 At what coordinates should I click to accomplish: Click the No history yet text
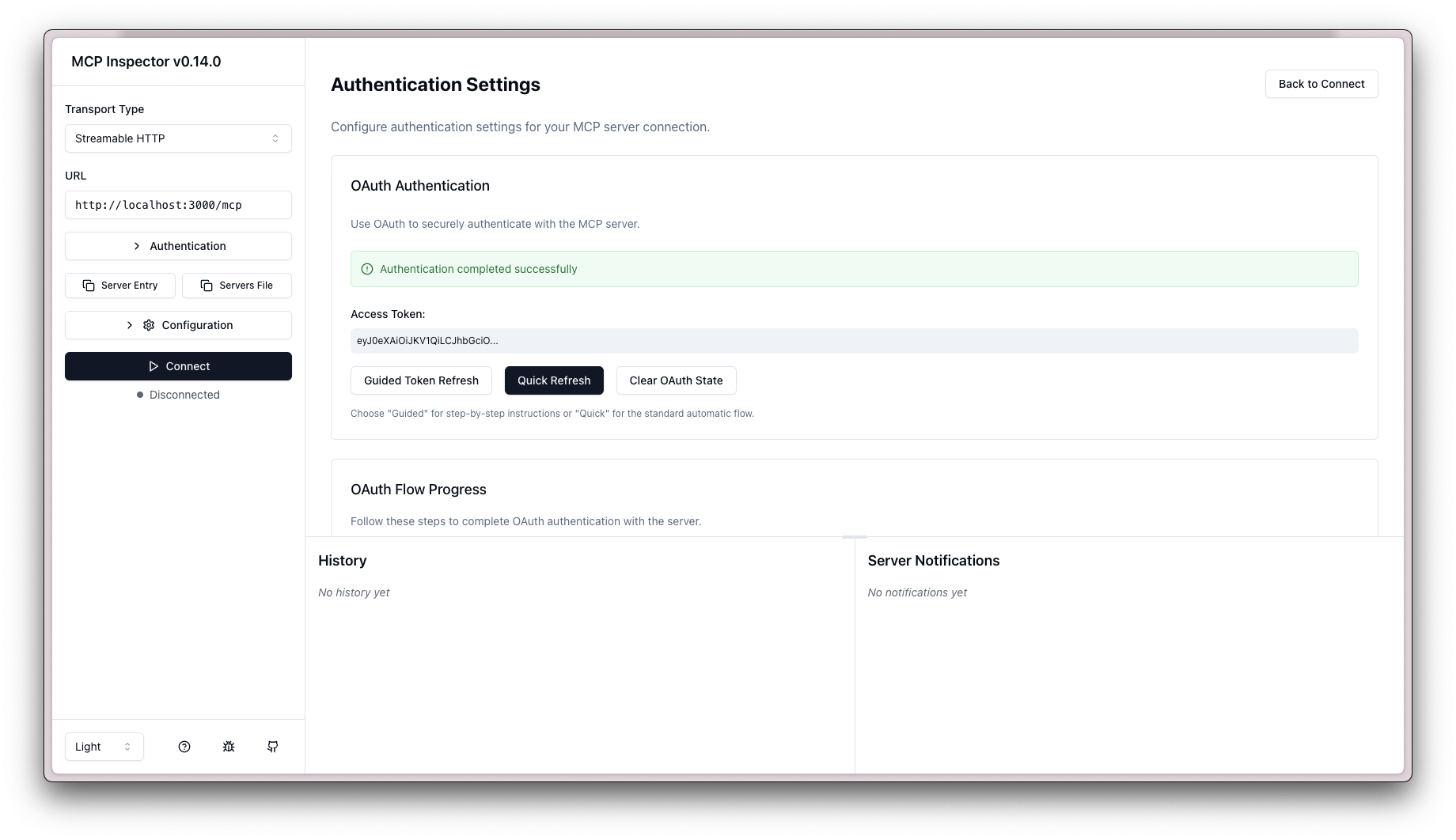(x=354, y=592)
